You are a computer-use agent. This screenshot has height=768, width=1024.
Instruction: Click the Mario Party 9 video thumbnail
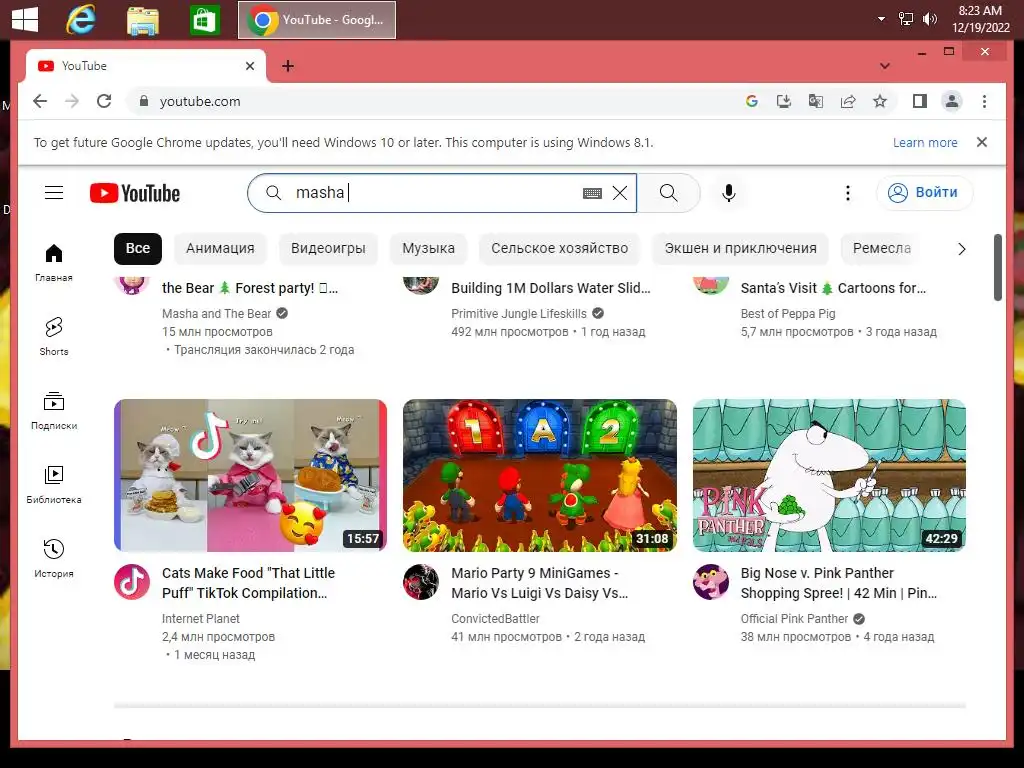tap(539, 475)
